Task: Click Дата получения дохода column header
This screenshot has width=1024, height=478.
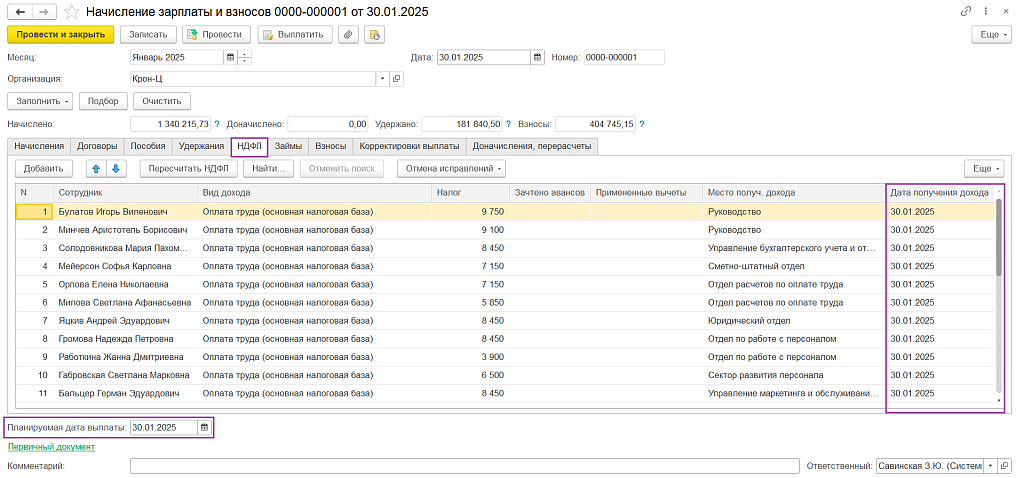Action: (x=939, y=193)
